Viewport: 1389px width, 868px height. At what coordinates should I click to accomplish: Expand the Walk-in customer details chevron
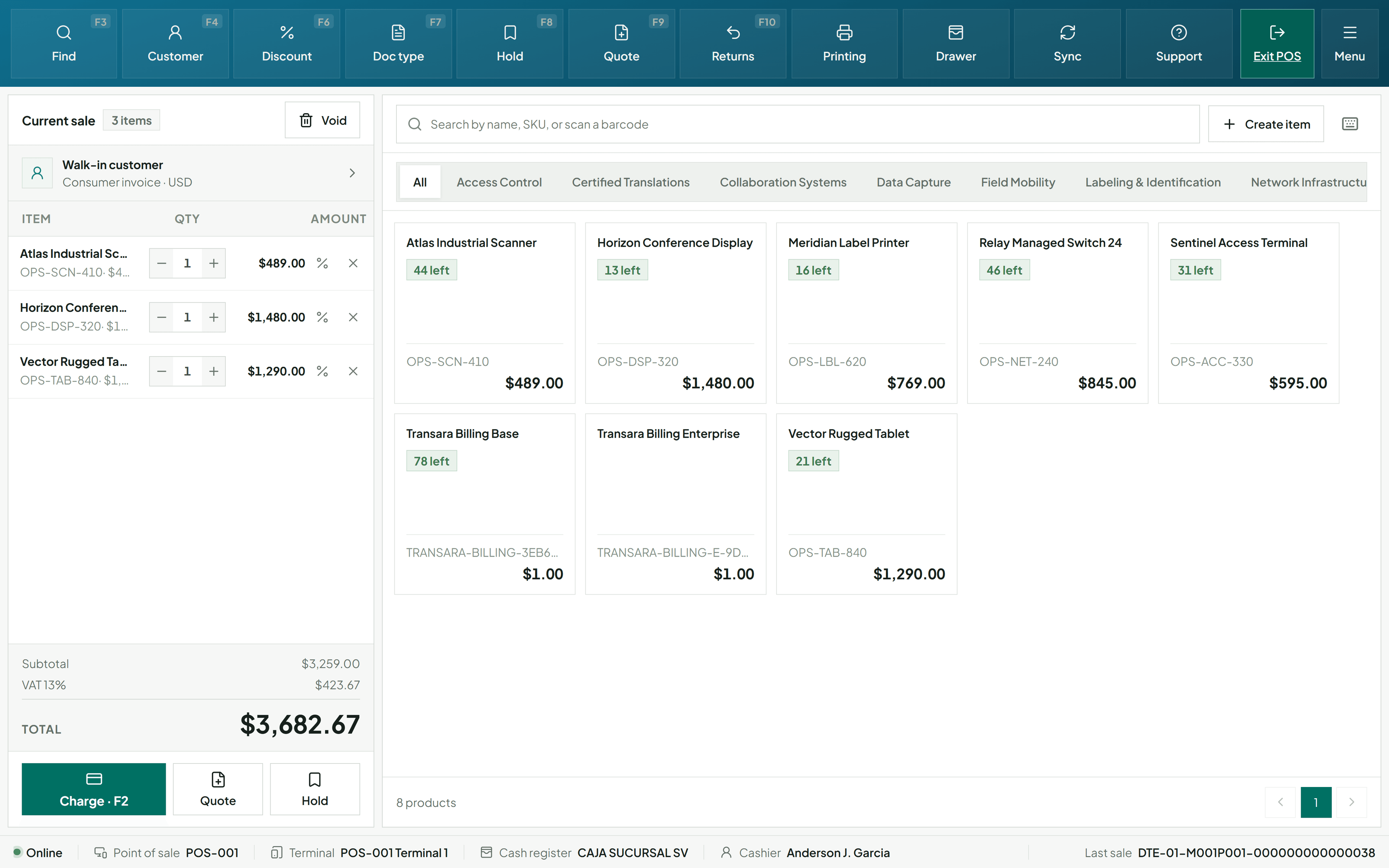352,173
